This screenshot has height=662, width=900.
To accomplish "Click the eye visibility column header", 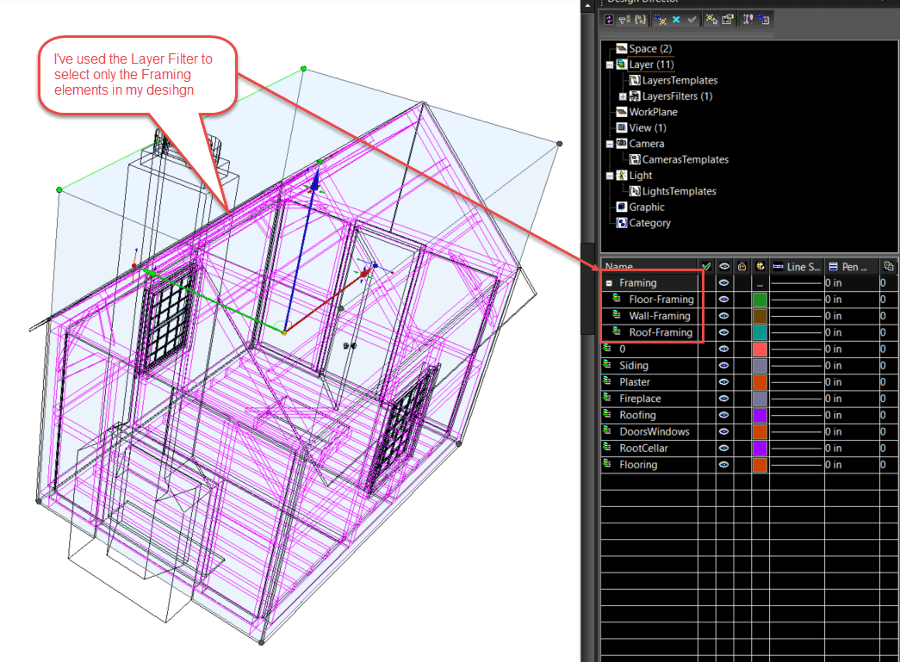I will (x=724, y=266).
